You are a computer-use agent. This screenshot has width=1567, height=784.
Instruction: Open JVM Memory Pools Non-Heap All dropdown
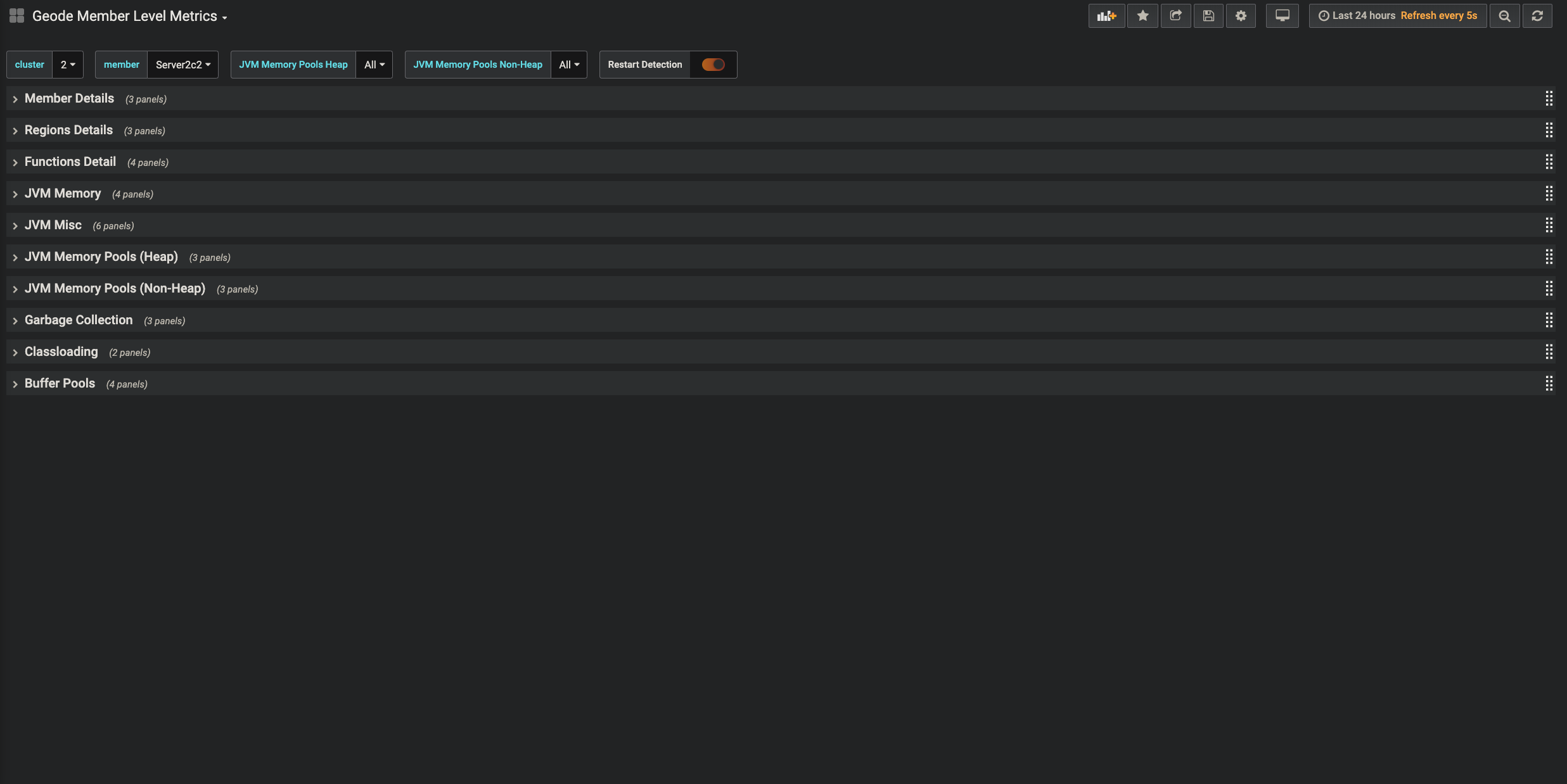pyautogui.click(x=569, y=65)
